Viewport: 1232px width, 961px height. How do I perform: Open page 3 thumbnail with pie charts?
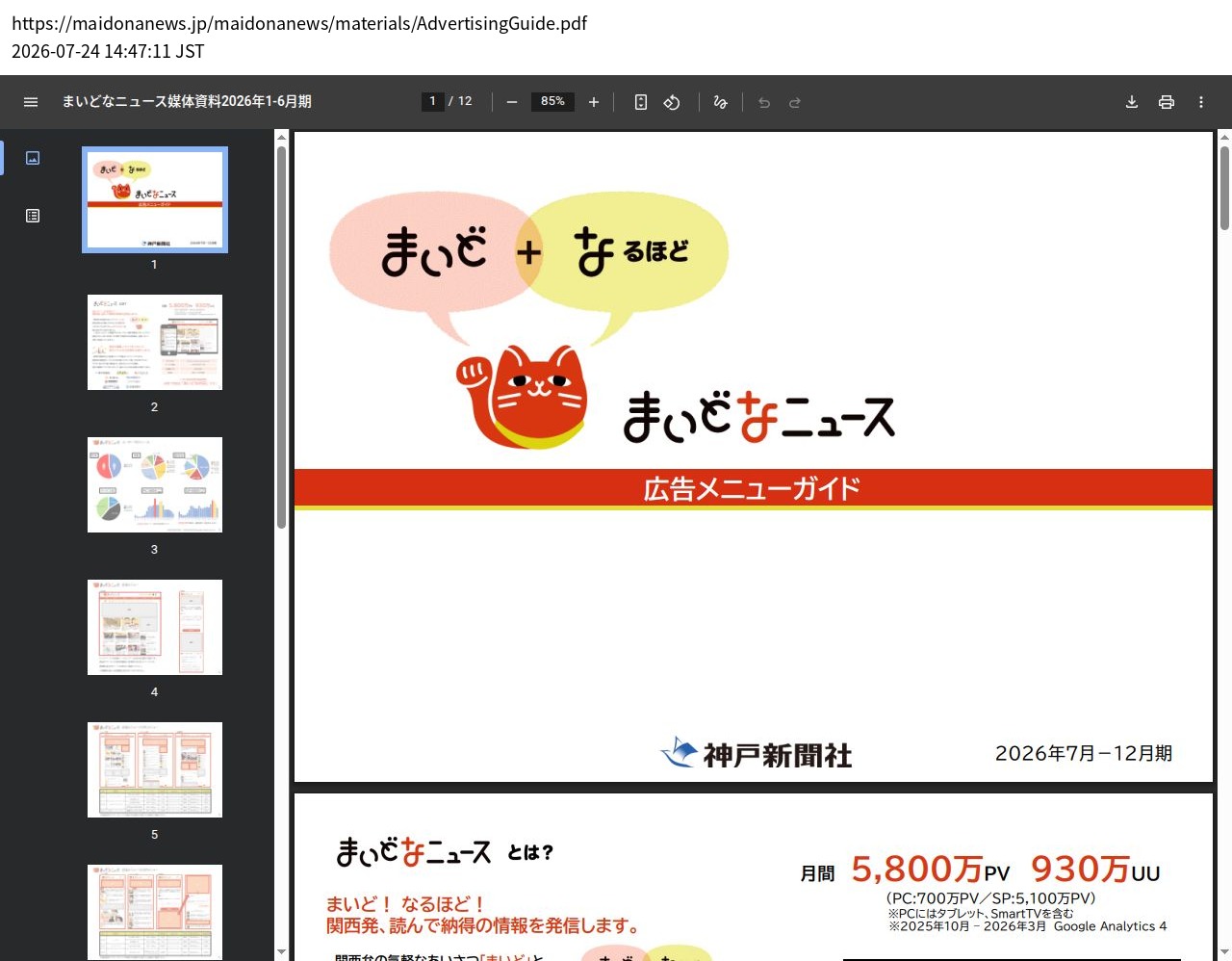(x=155, y=484)
